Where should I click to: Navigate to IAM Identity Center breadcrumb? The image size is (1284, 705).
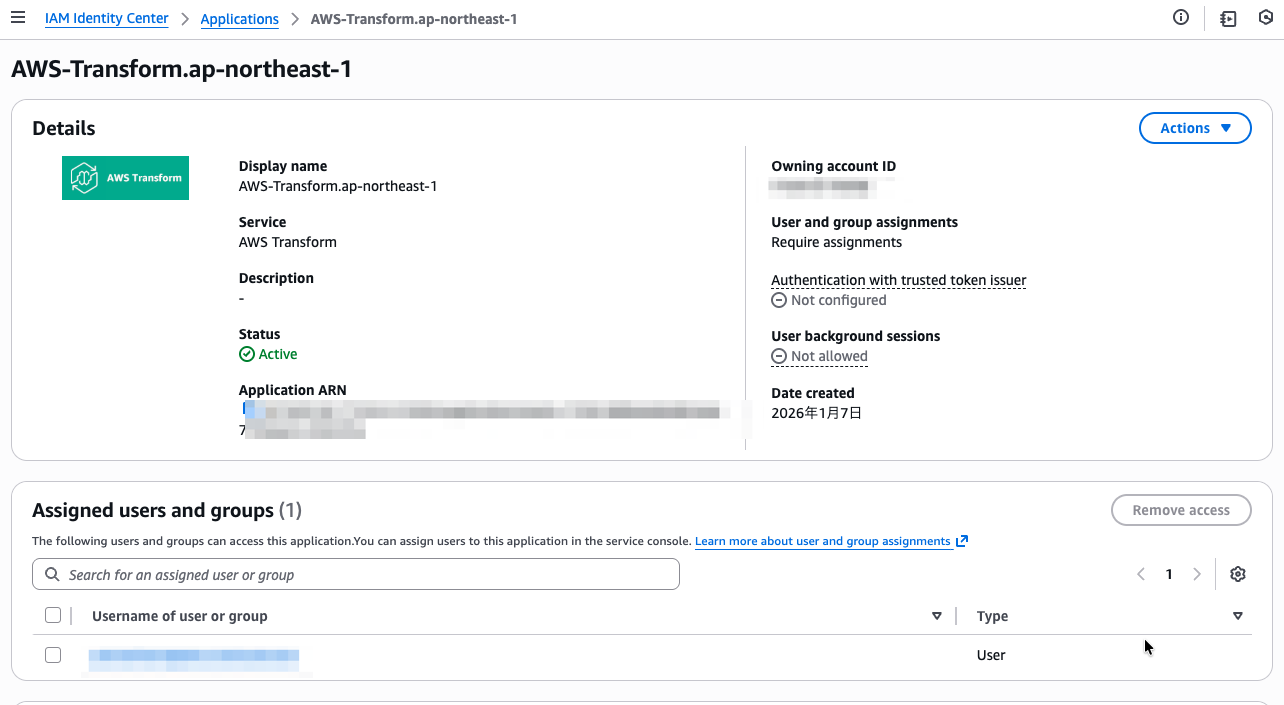pyautogui.click(x=107, y=19)
